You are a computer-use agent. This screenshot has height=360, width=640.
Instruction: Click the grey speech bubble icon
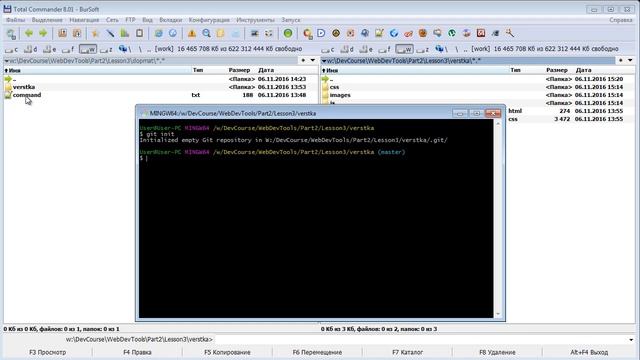click(438, 33)
